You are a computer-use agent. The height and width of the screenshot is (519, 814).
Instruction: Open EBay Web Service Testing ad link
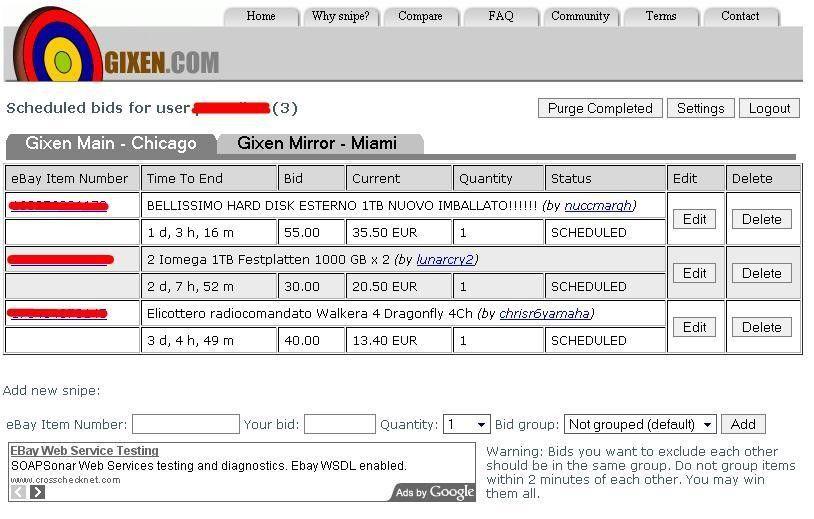(x=85, y=450)
